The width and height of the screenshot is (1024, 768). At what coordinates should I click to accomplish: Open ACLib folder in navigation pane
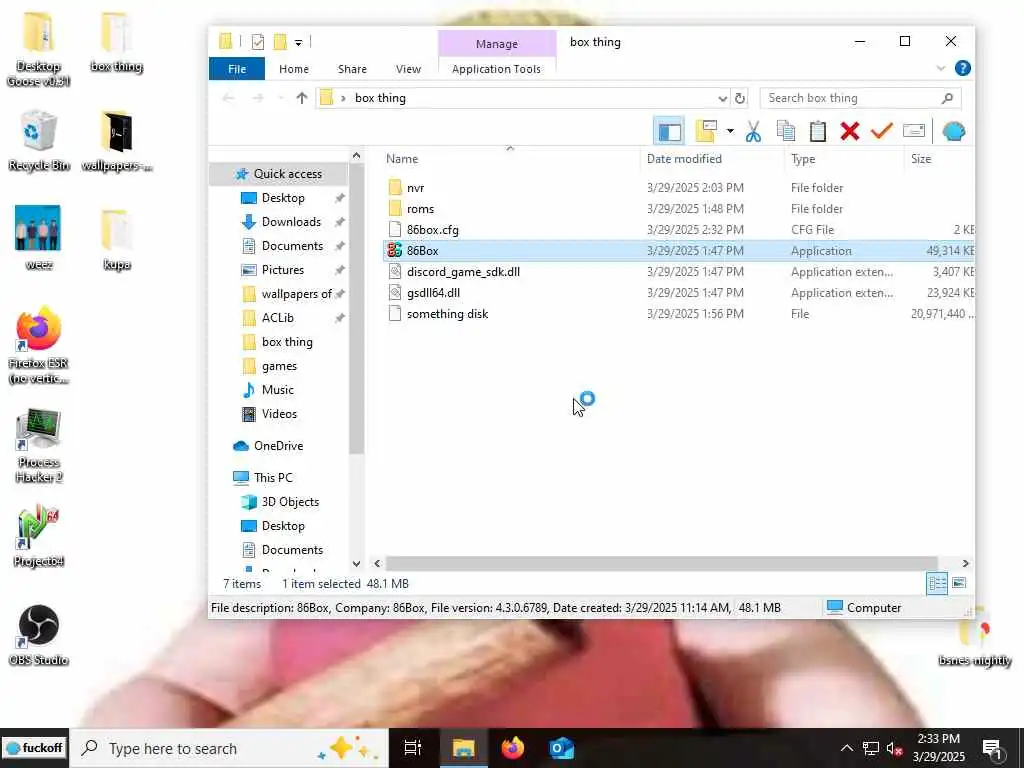[278, 318]
